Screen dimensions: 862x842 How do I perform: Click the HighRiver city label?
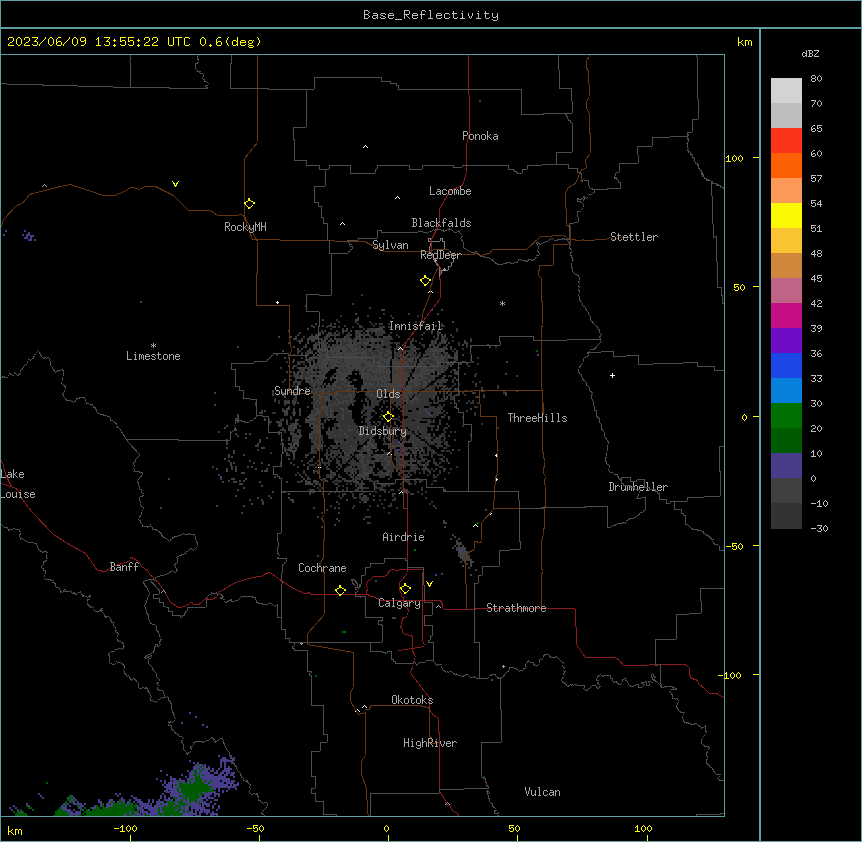[430, 743]
